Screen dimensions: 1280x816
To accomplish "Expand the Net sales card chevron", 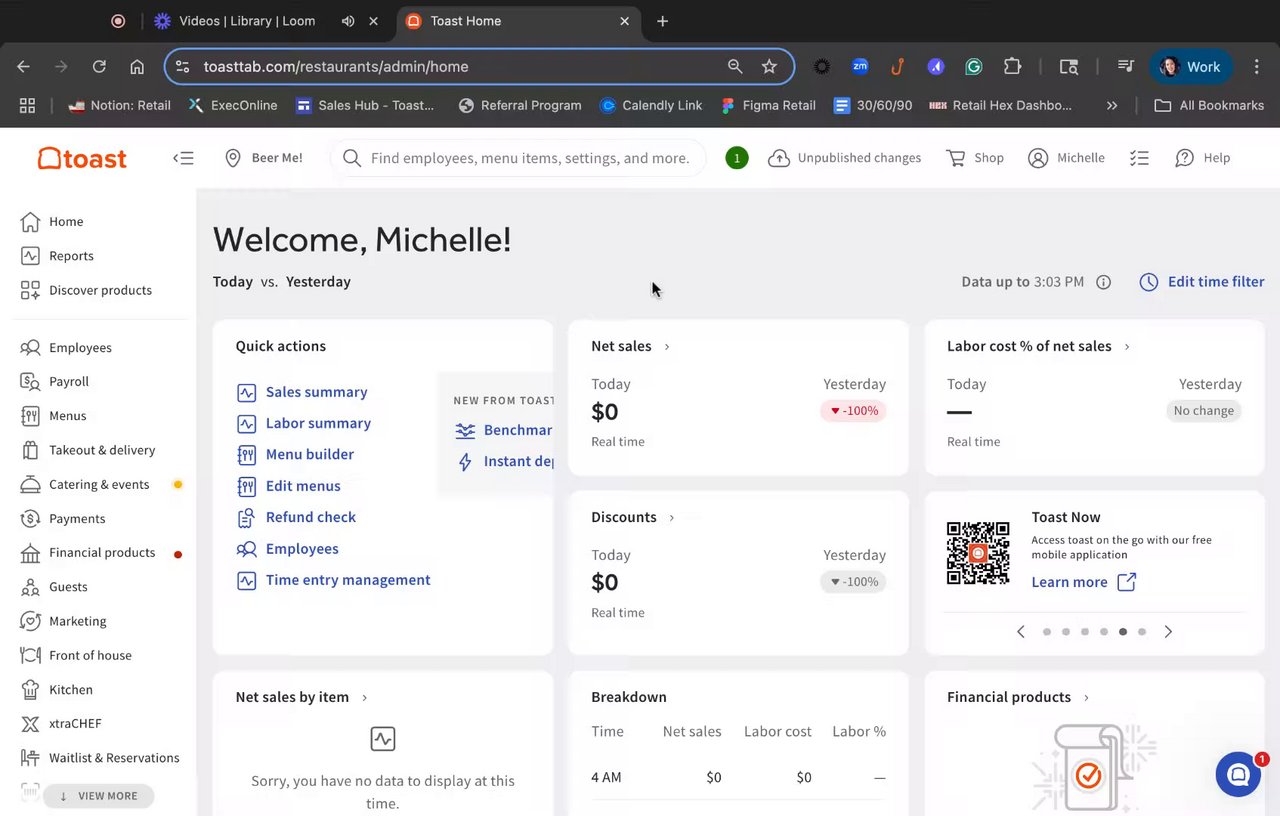I will coord(667,347).
